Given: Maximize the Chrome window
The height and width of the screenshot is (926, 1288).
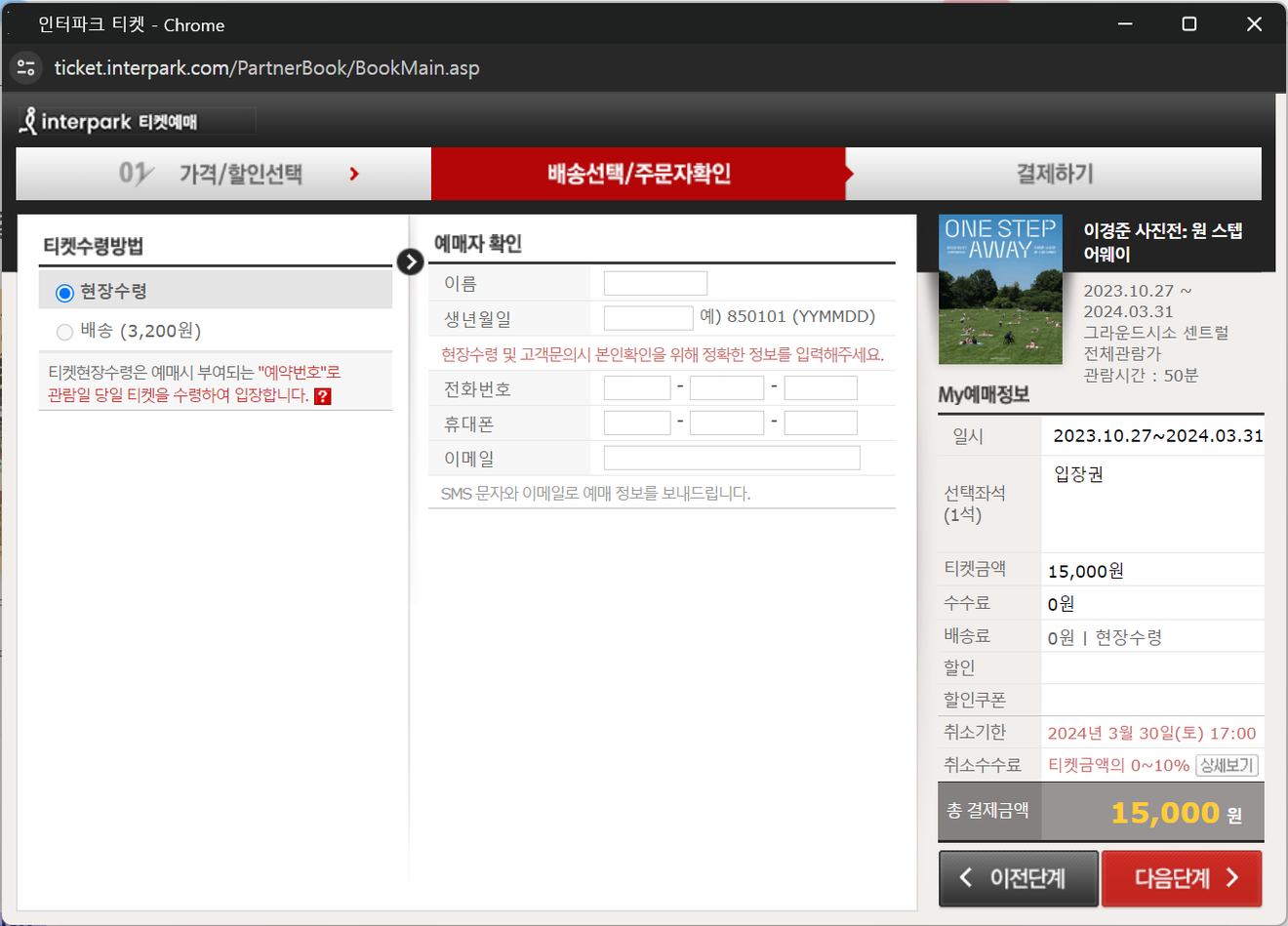Looking at the screenshot, I should 1189,23.
